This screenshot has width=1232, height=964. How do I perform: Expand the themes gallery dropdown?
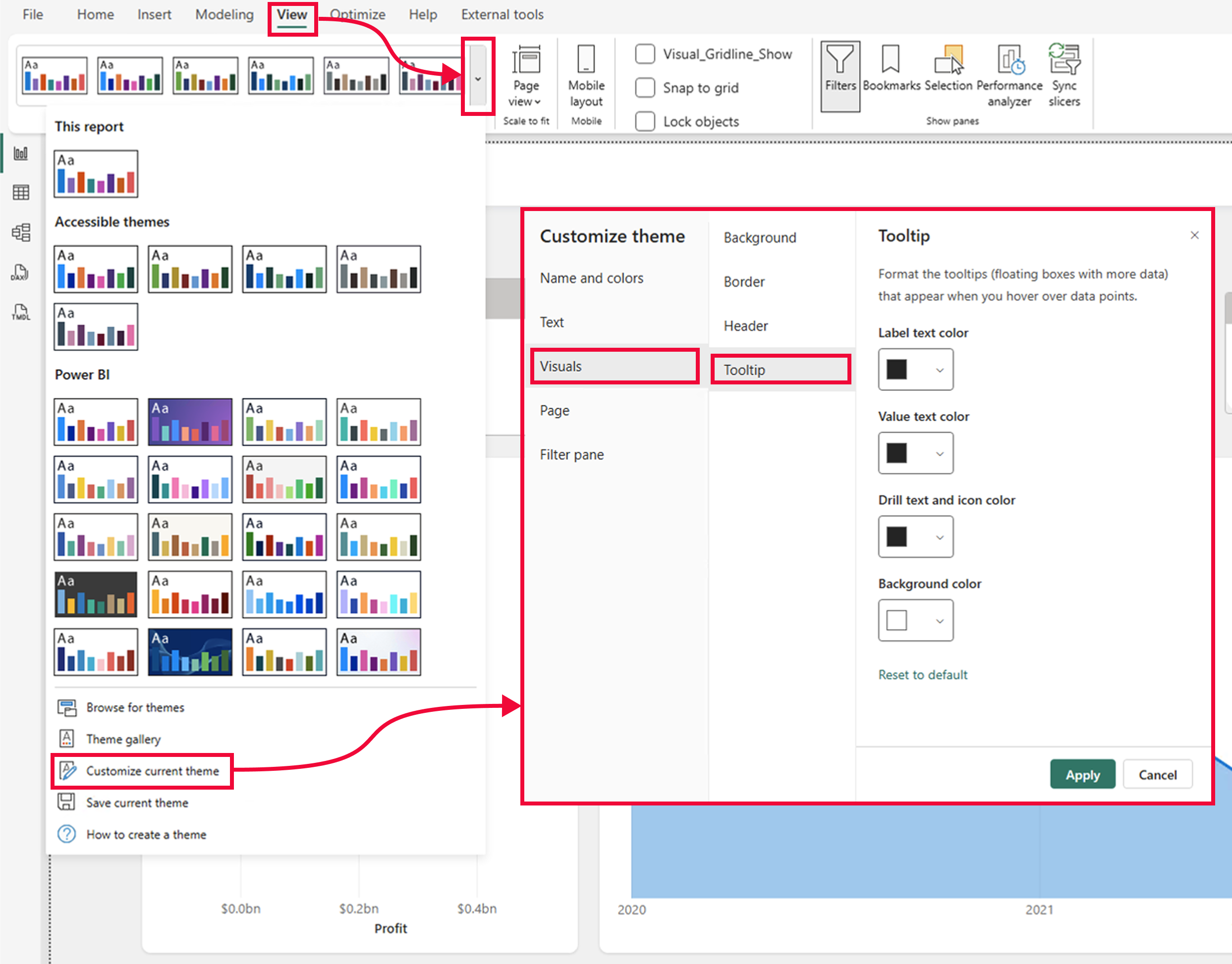click(x=477, y=78)
